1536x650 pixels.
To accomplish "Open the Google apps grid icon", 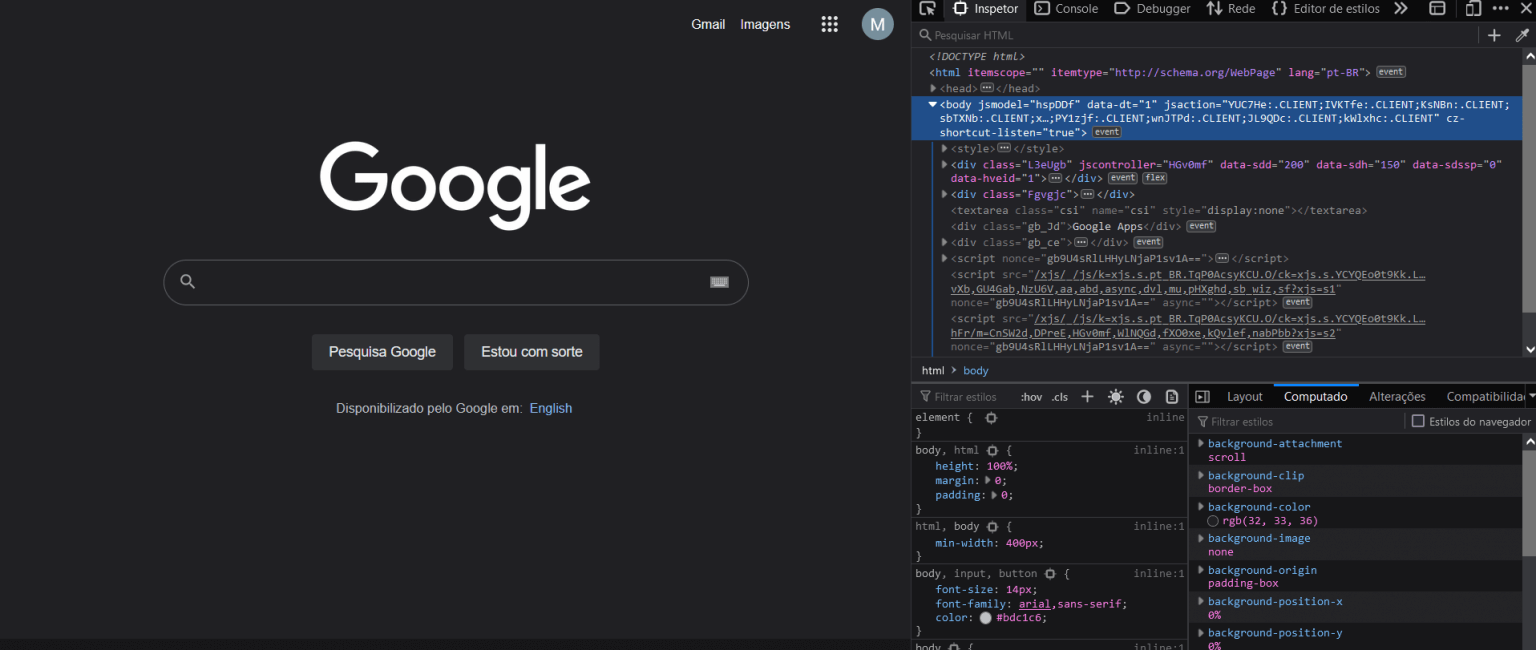I will [829, 24].
